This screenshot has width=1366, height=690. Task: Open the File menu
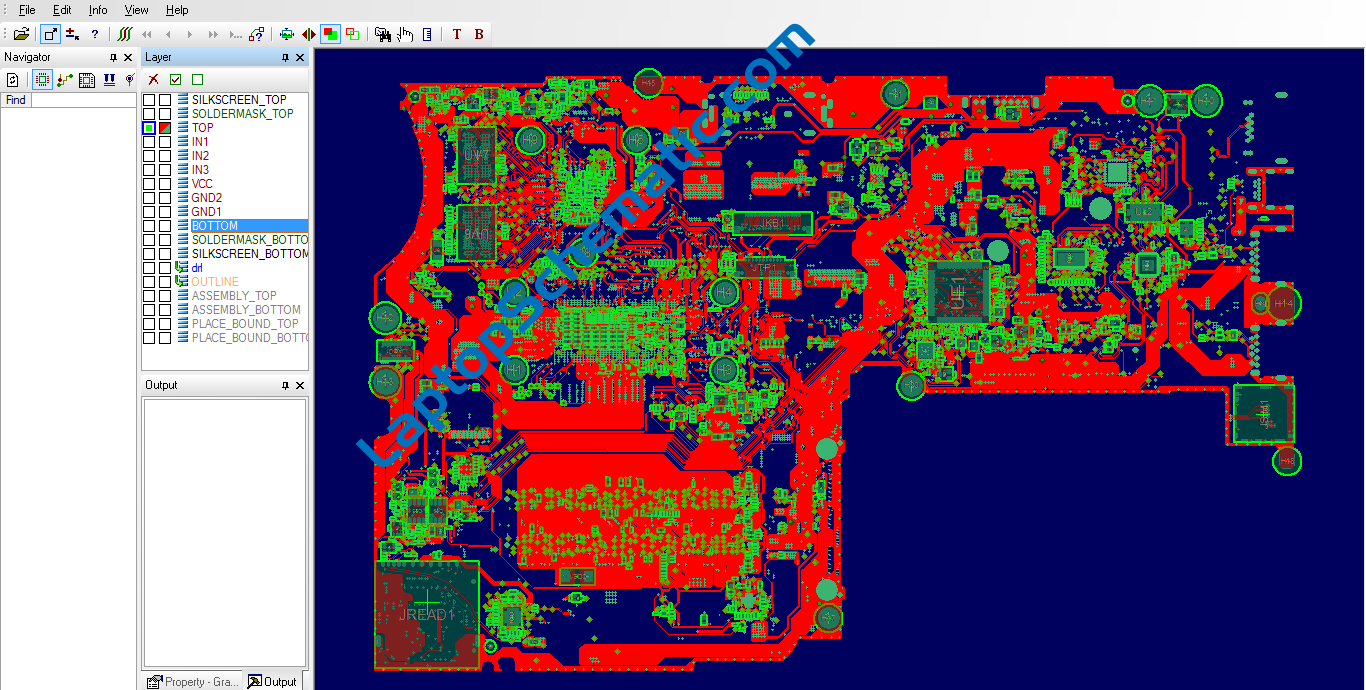coord(27,10)
